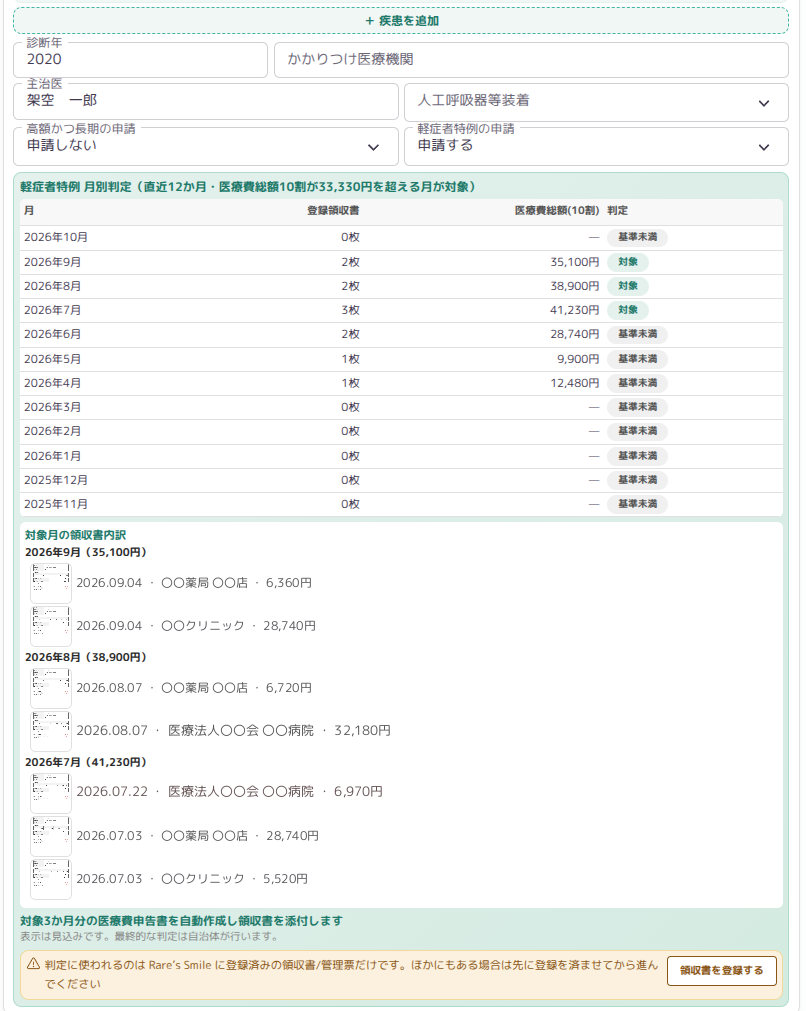Click the 領収書を登録する button
The image size is (806, 1011).
(x=721, y=970)
